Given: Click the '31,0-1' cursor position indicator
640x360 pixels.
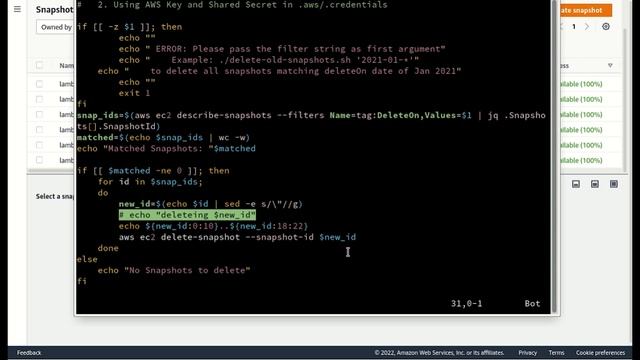Looking at the screenshot, I should click(x=467, y=304).
